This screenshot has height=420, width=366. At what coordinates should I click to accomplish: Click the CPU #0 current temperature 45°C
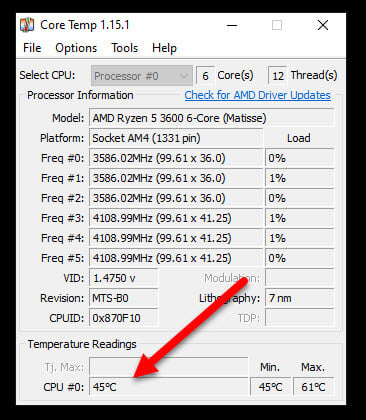point(169,387)
